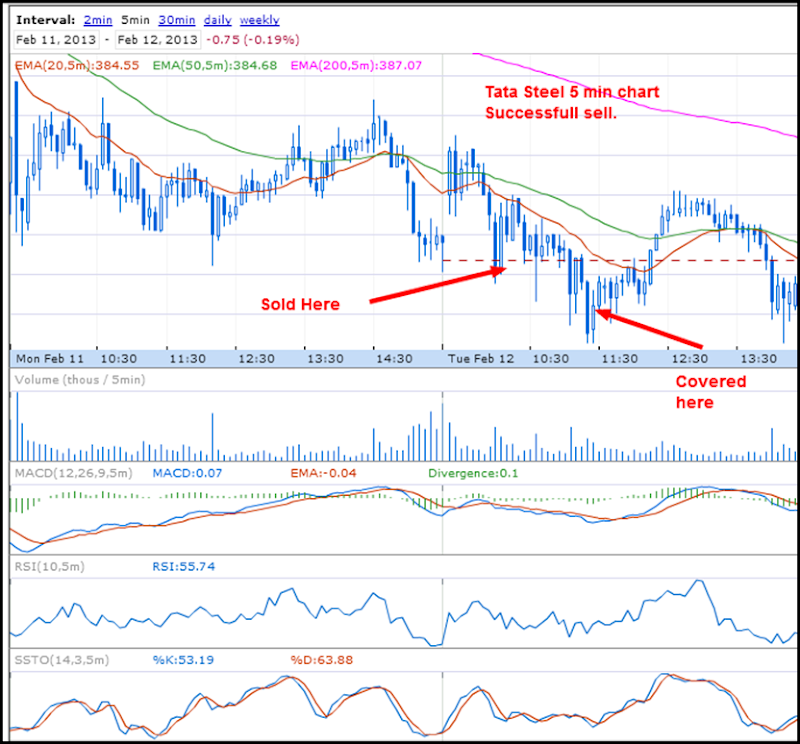Click the -0.75 (-0.19%) change value
800x744 pixels.
point(253,40)
